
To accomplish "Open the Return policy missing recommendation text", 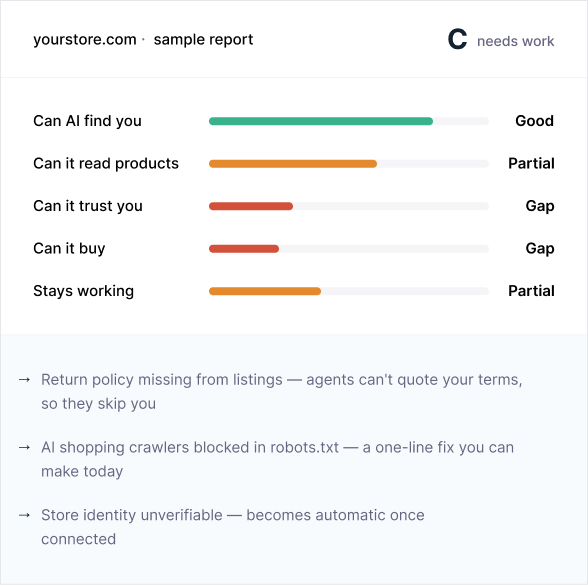I will coord(282,392).
